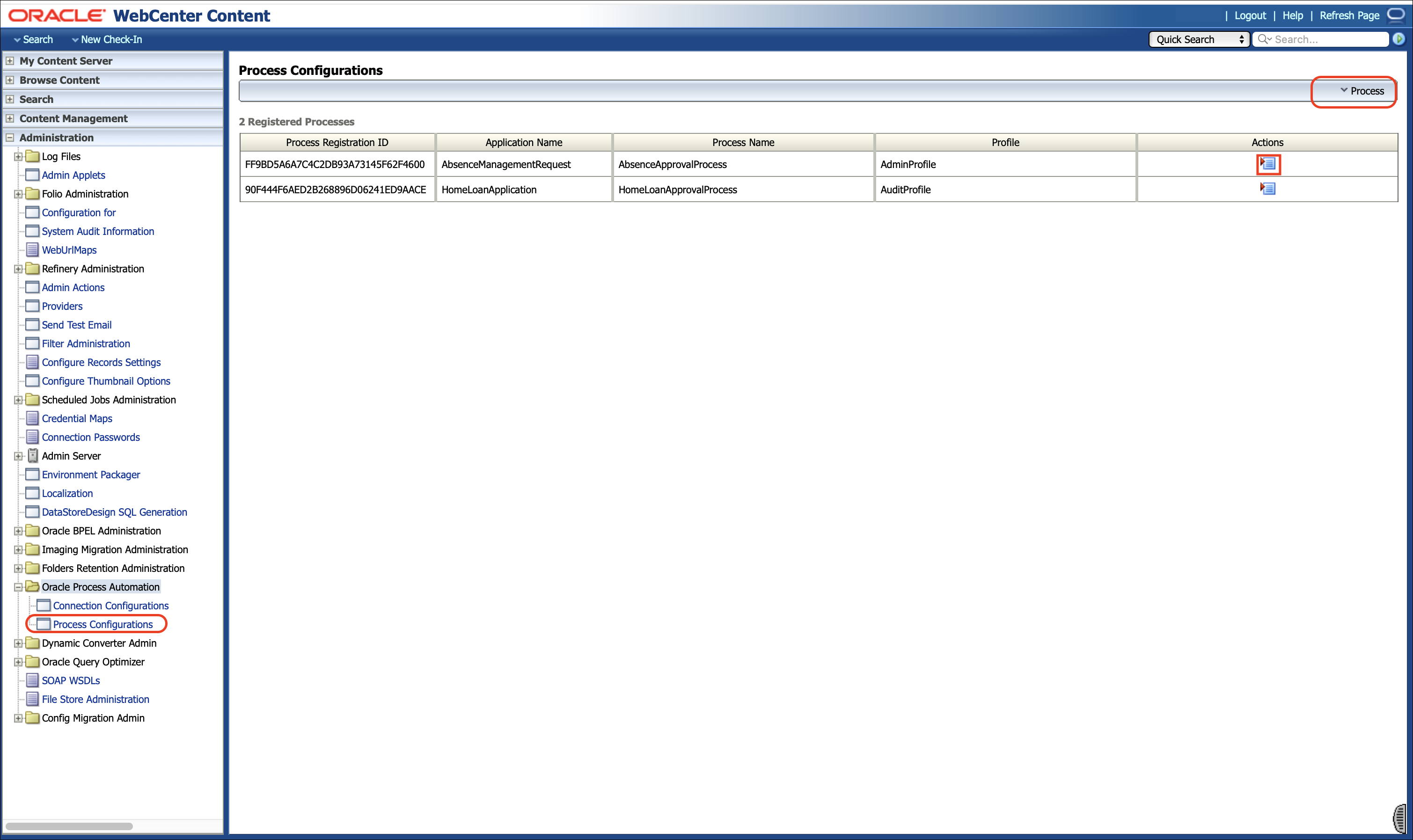
Task: Click the sidebar horizontal scrollbar
Action: (69, 826)
